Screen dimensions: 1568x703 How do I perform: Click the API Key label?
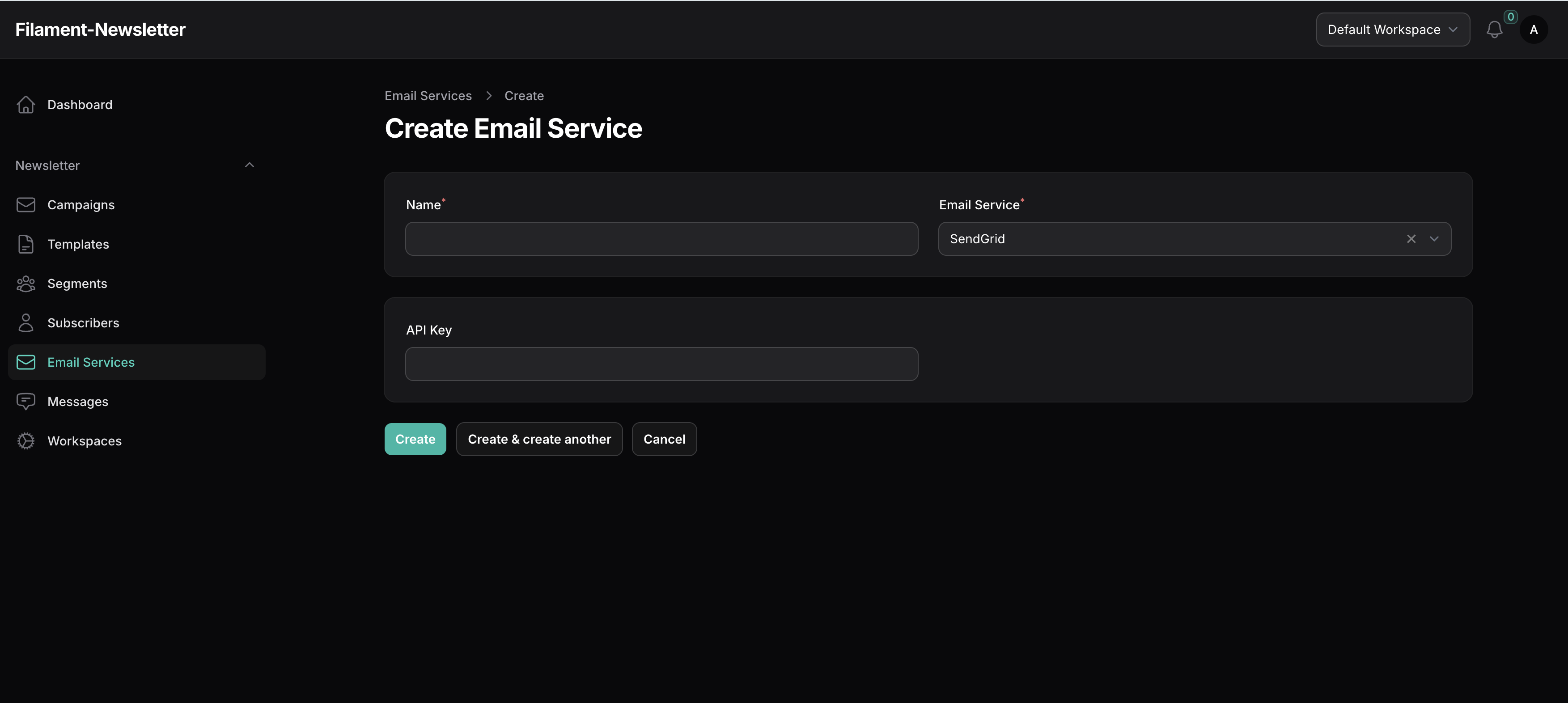[428, 330]
